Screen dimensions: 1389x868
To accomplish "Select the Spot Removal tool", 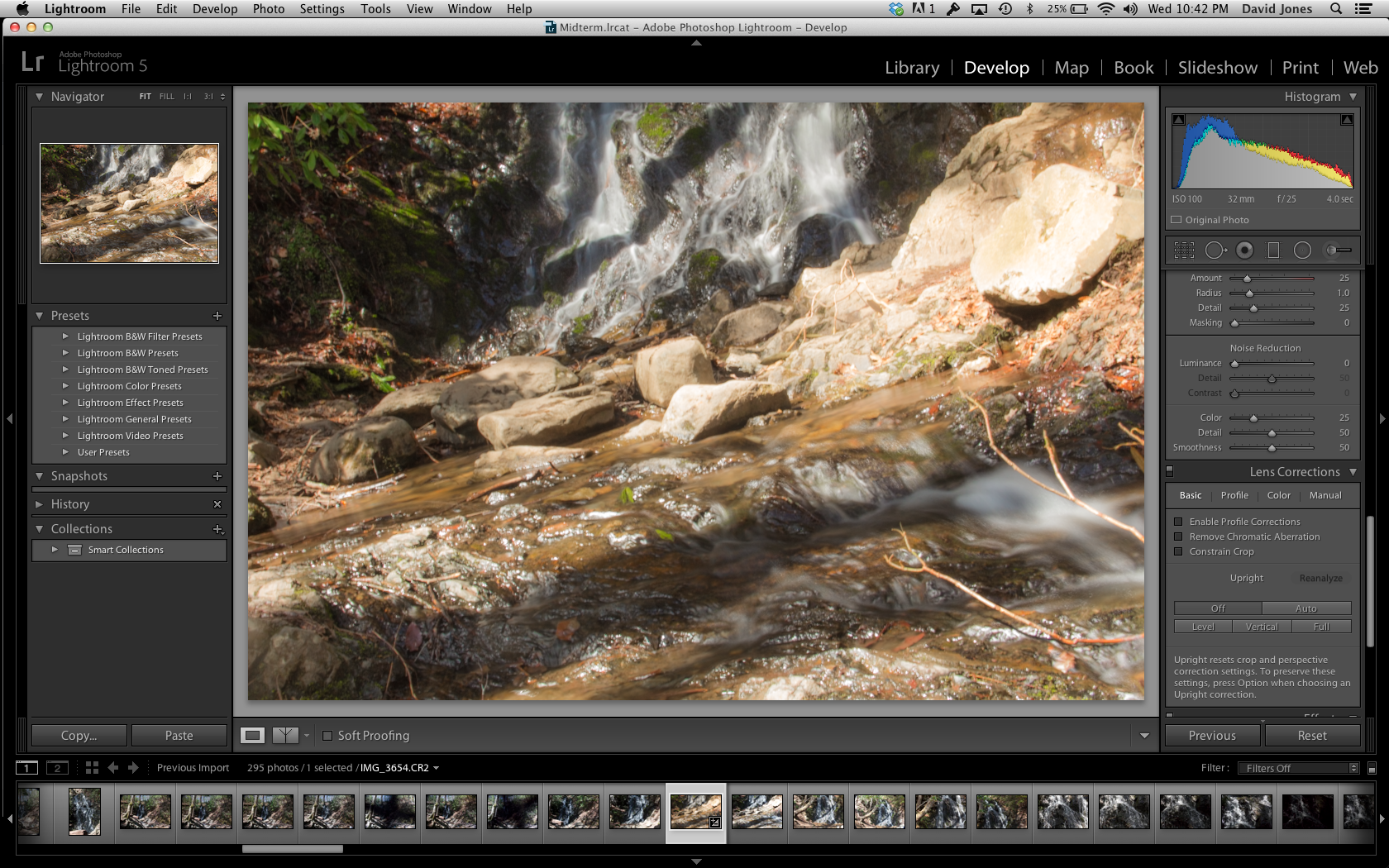I will pos(1215,250).
